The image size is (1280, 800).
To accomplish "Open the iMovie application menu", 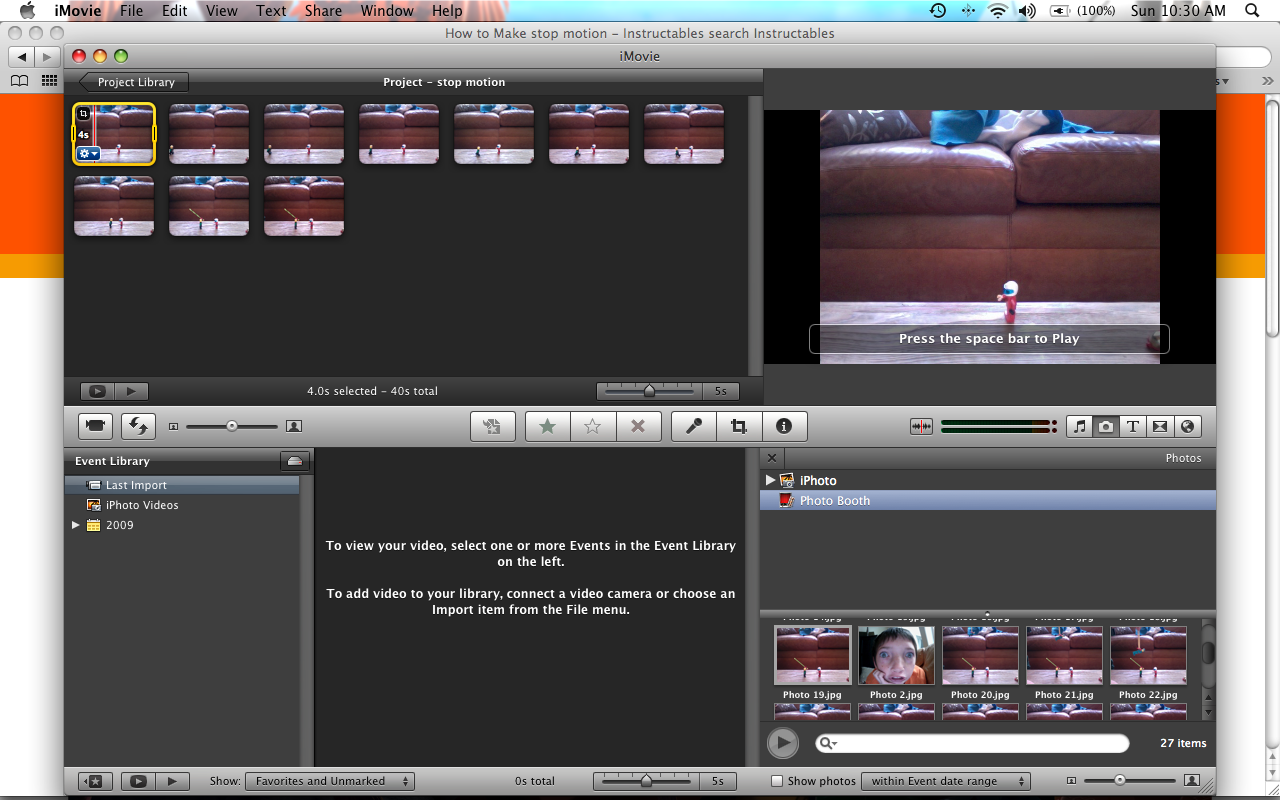I will (x=77, y=11).
